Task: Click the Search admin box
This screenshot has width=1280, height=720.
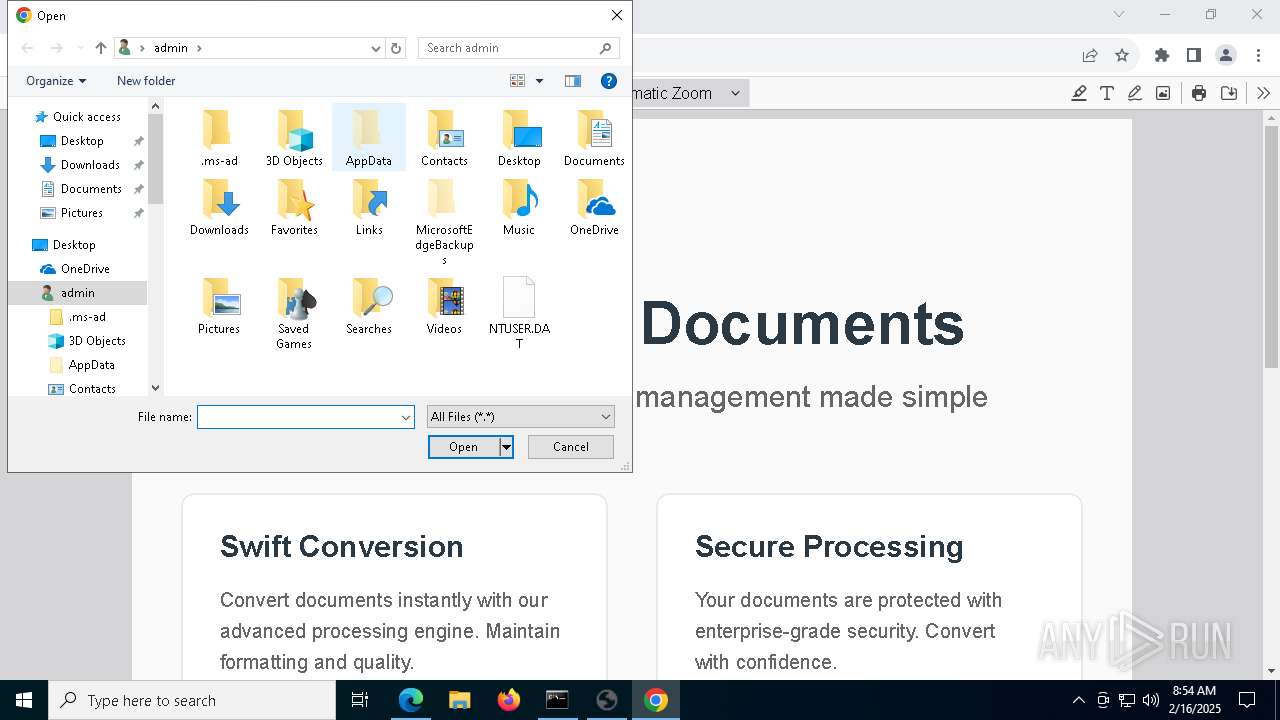Action: click(x=518, y=48)
